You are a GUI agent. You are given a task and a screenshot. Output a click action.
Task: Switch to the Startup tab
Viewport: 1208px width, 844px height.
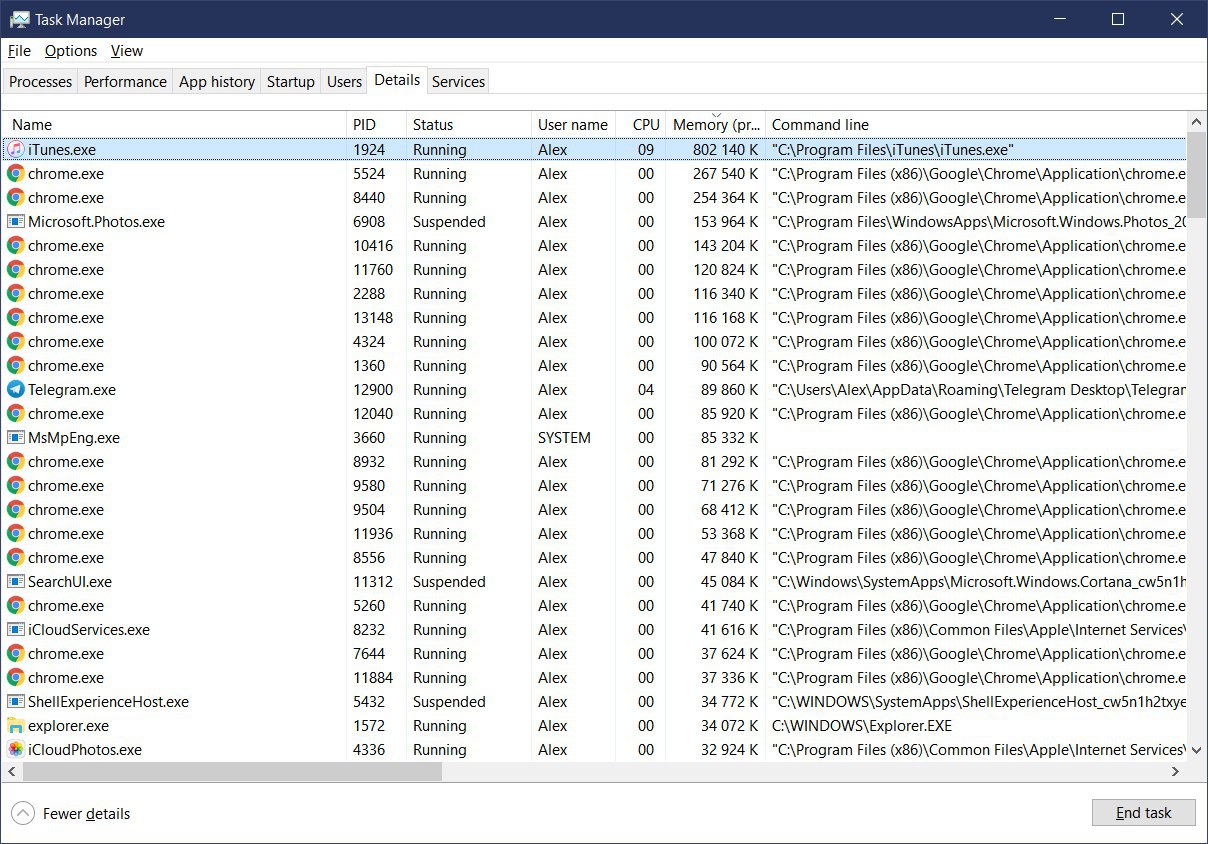point(291,82)
